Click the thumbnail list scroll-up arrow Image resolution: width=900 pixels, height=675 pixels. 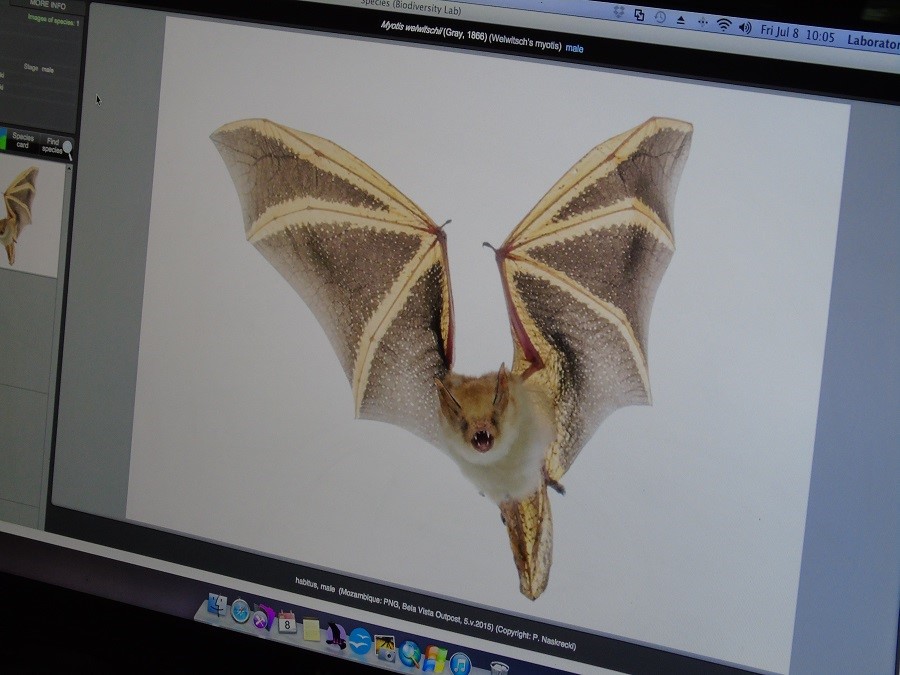click(x=68, y=168)
